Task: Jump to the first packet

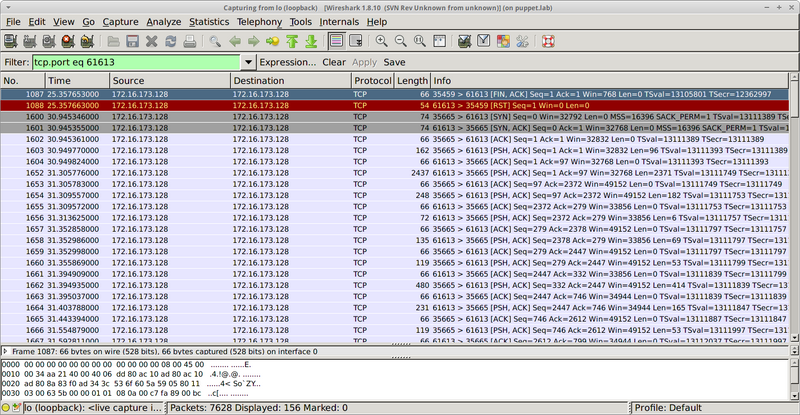Action: (292, 41)
